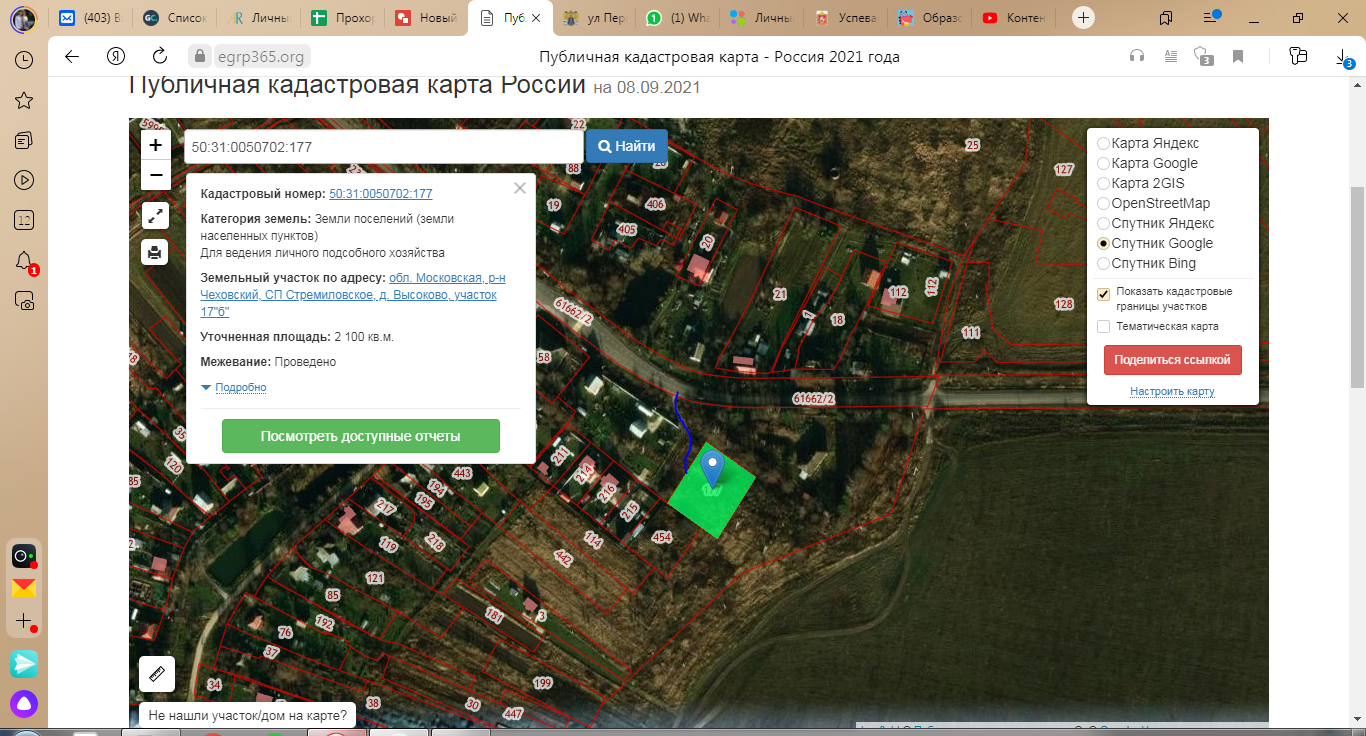The height and width of the screenshot is (736, 1366).
Task: Open the notifications bell in the sidebar
Action: pyautogui.click(x=24, y=261)
